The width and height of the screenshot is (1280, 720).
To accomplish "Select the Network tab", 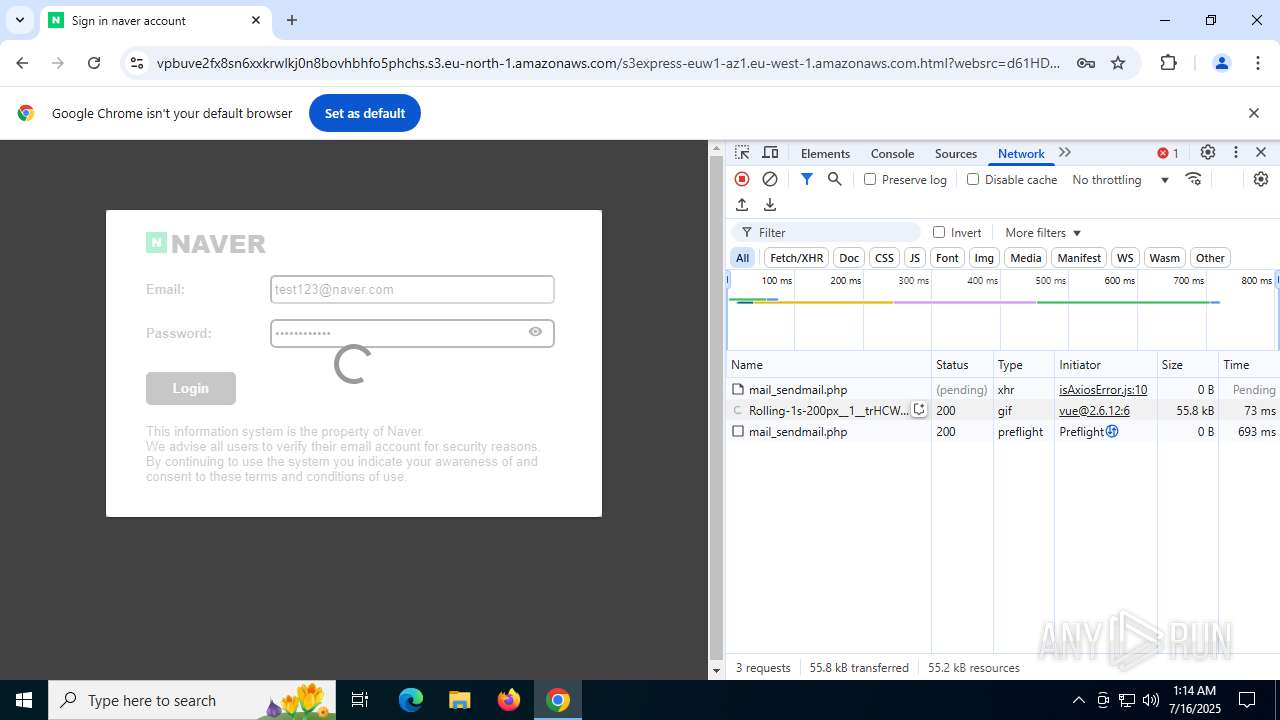I will coord(1021,153).
